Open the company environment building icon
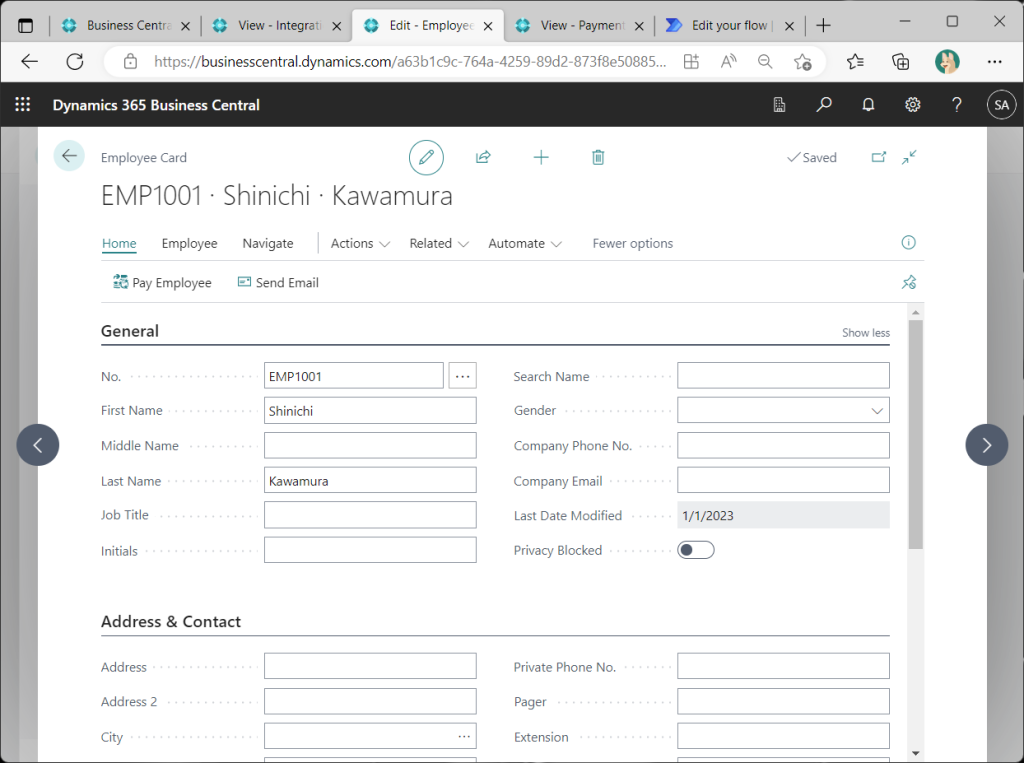Viewport: 1024px width, 763px height. pyautogui.click(x=779, y=105)
